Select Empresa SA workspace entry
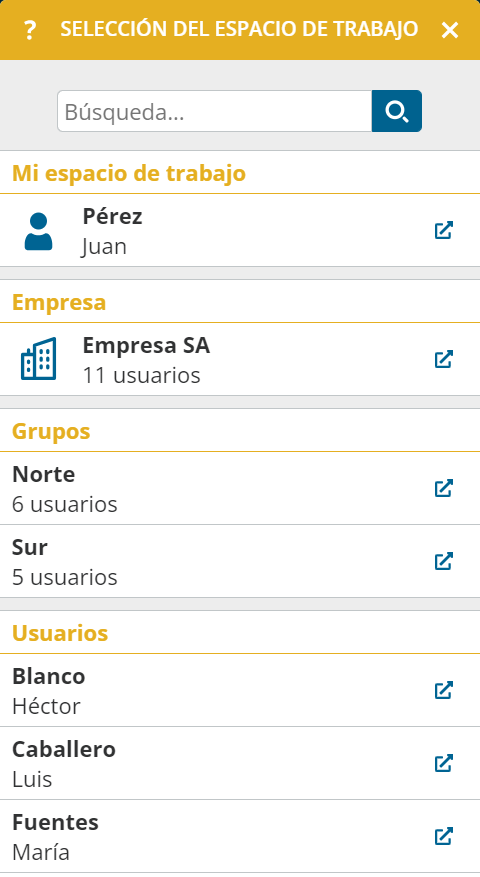Image resolution: width=480 pixels, height=877 pixels. coord(240,359)
